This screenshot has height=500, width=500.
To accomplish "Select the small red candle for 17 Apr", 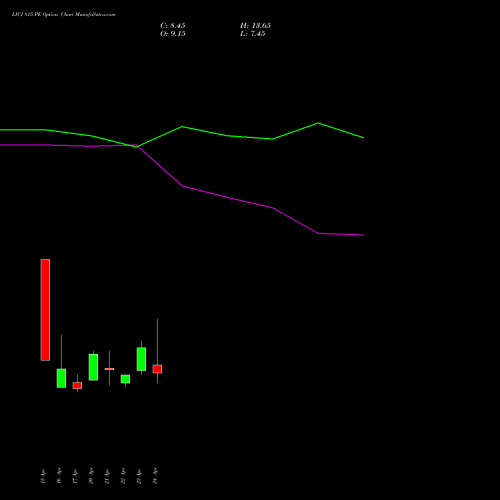I will [77, 385].
